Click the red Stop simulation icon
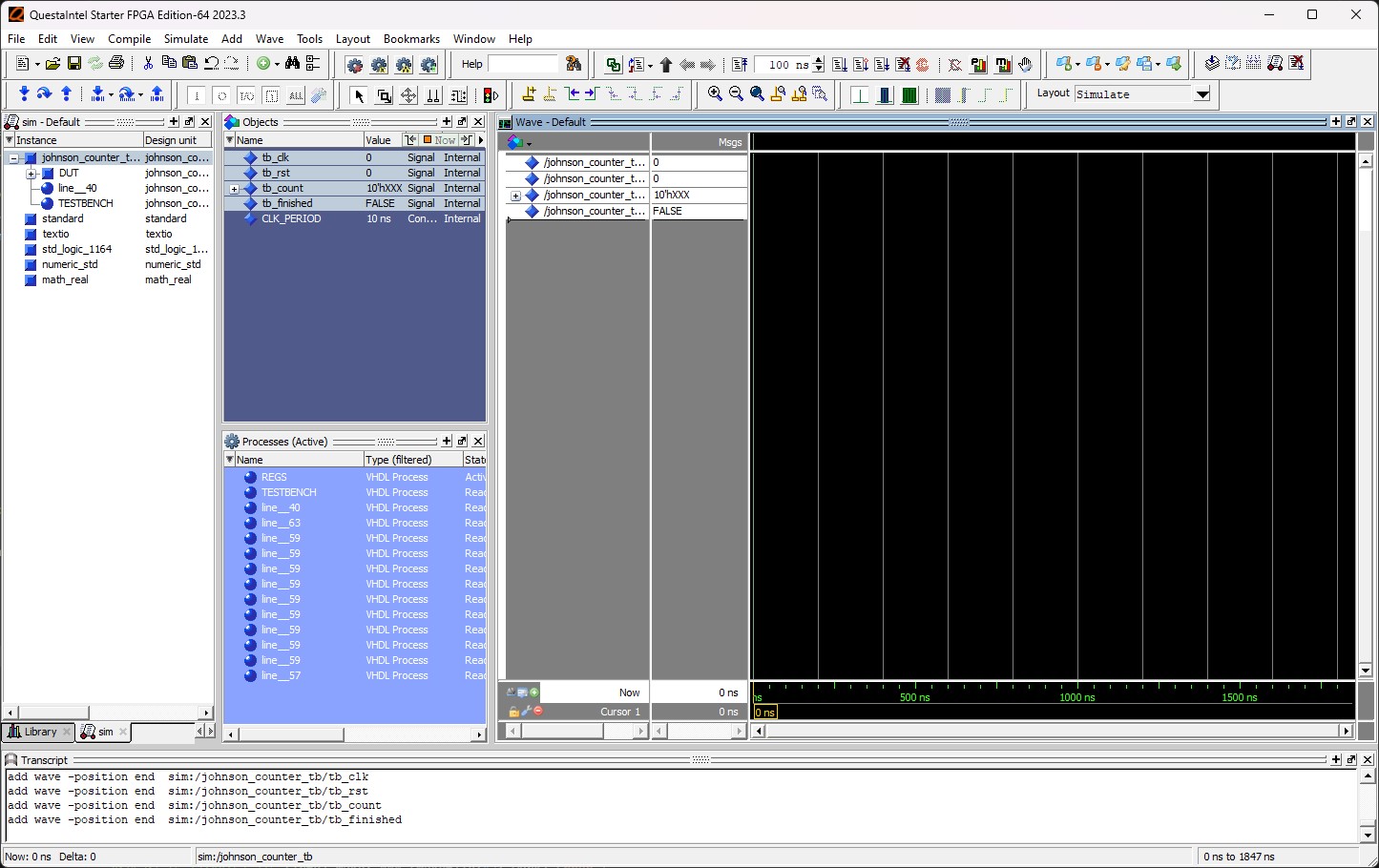 pyautogui.click(x=923, y=65)
